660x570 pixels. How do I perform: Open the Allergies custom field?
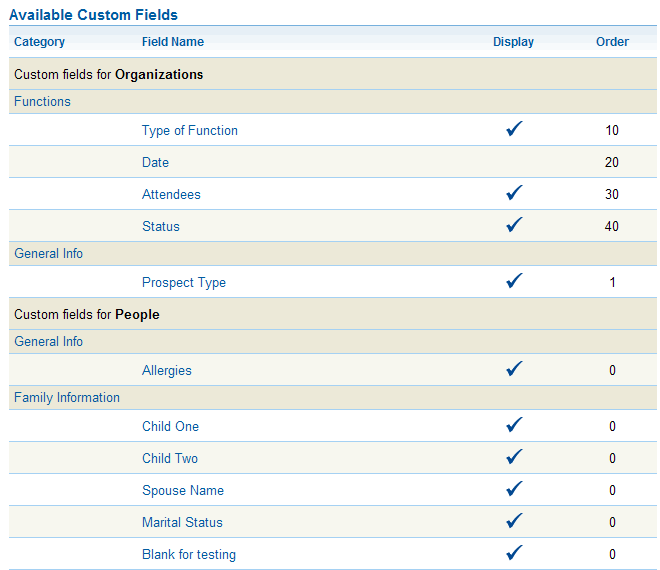[167, 370]
